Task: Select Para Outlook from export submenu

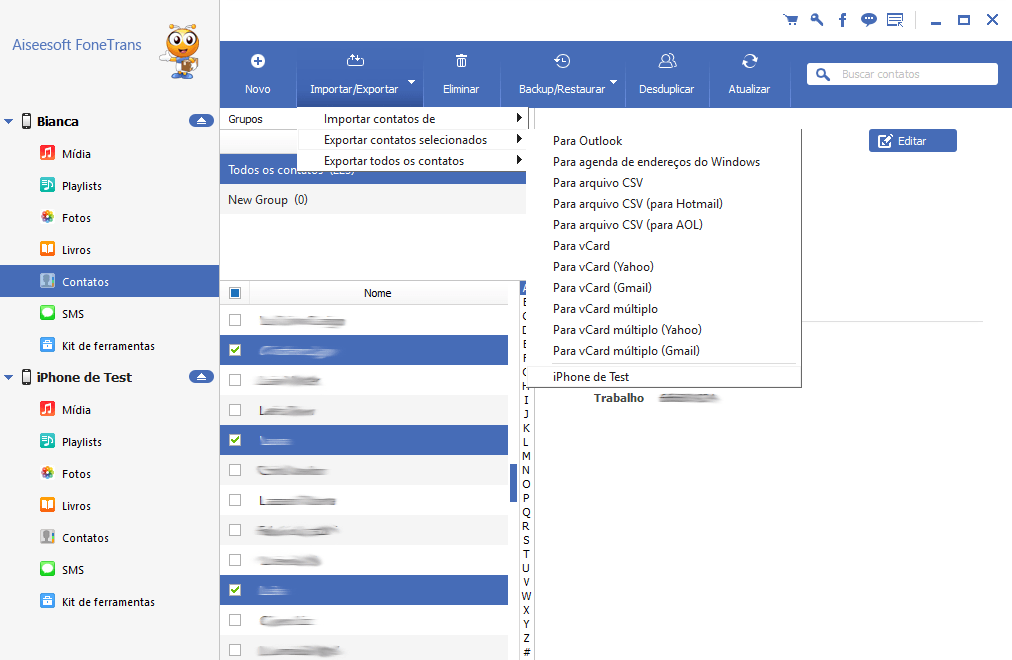Action: 587,141
